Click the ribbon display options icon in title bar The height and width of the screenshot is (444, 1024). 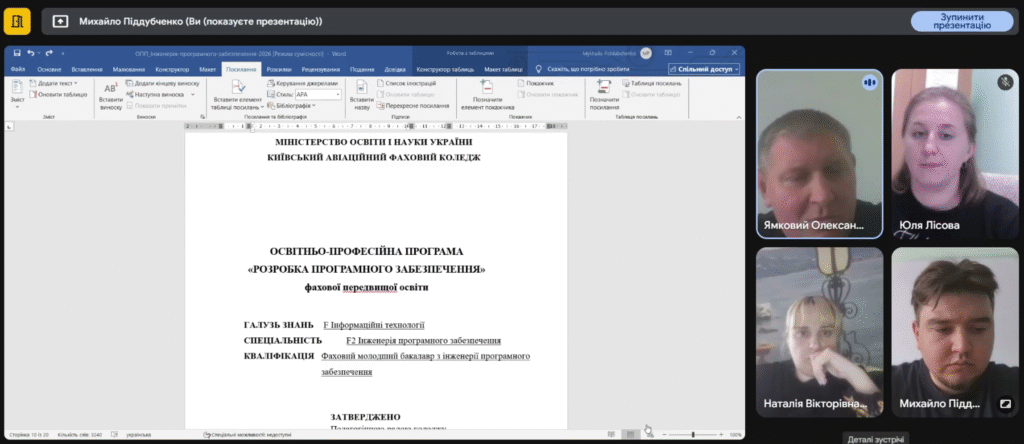coord(667,53)
